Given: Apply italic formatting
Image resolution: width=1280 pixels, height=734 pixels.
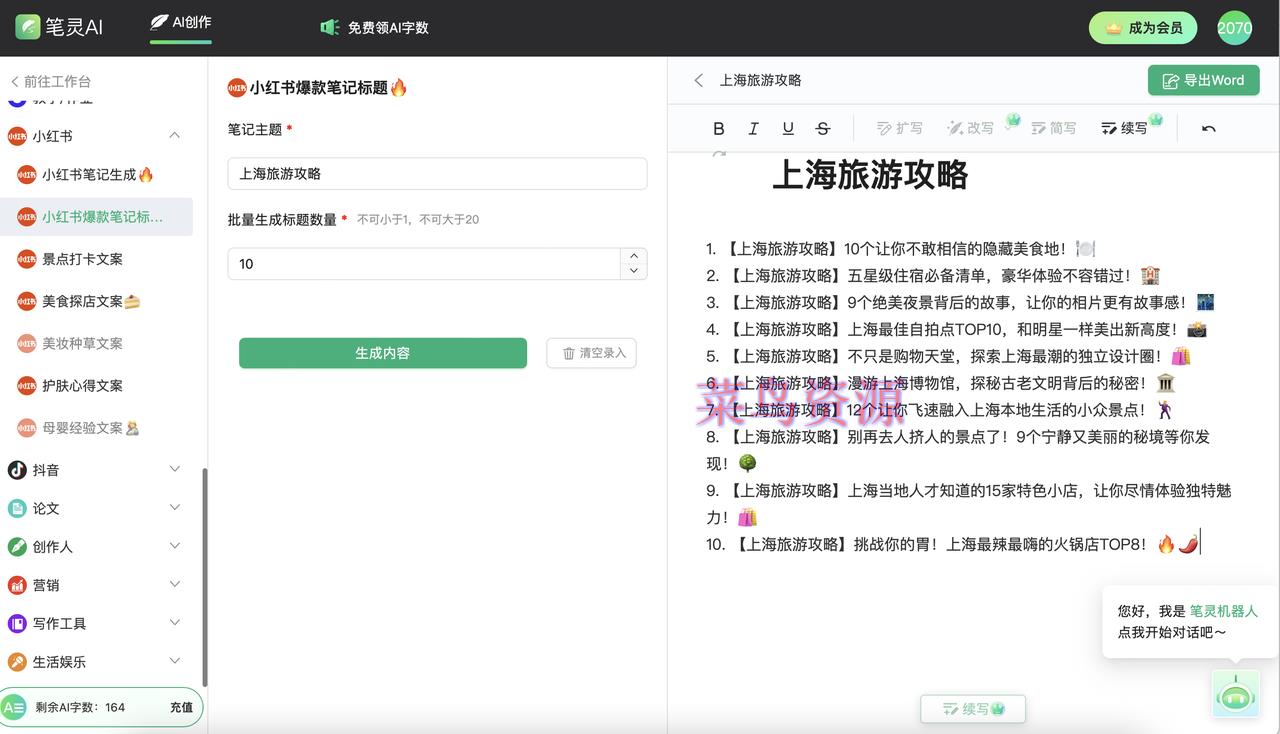Looking at the screenshot, I should [x=753, y=128].
